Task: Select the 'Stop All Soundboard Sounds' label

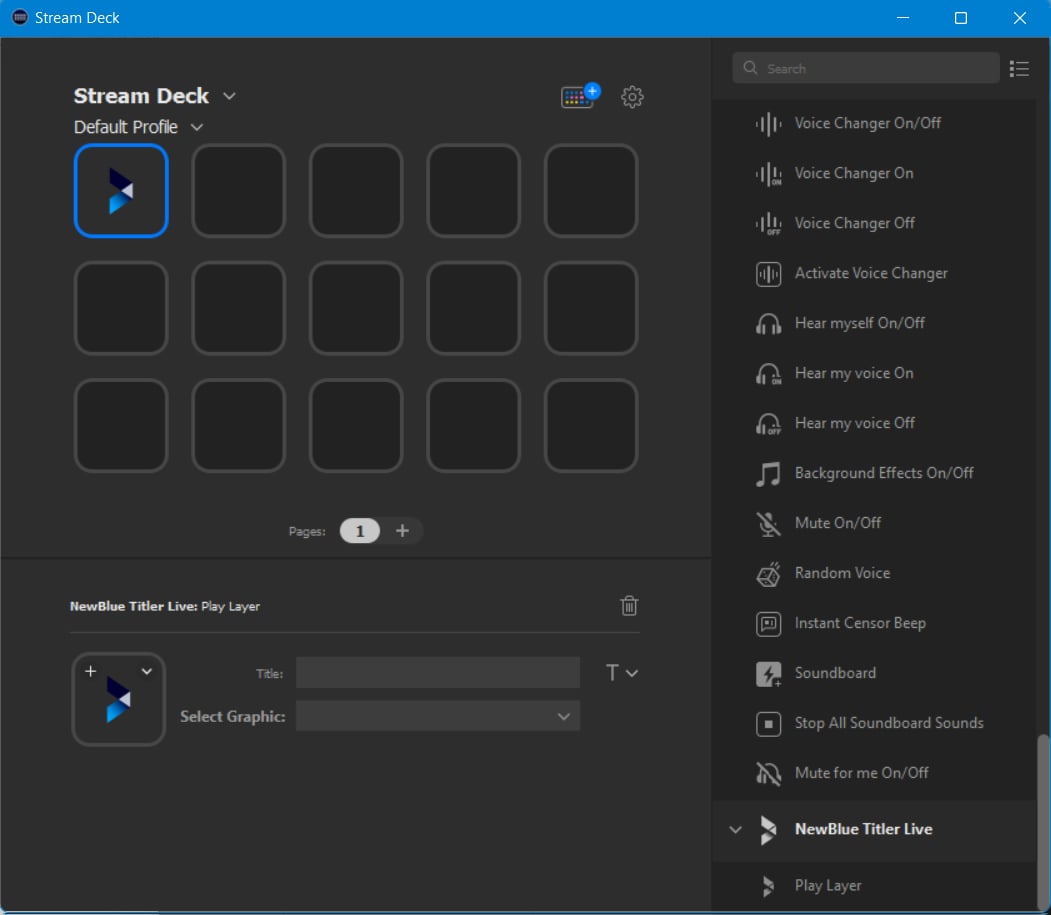Action: 889,723
